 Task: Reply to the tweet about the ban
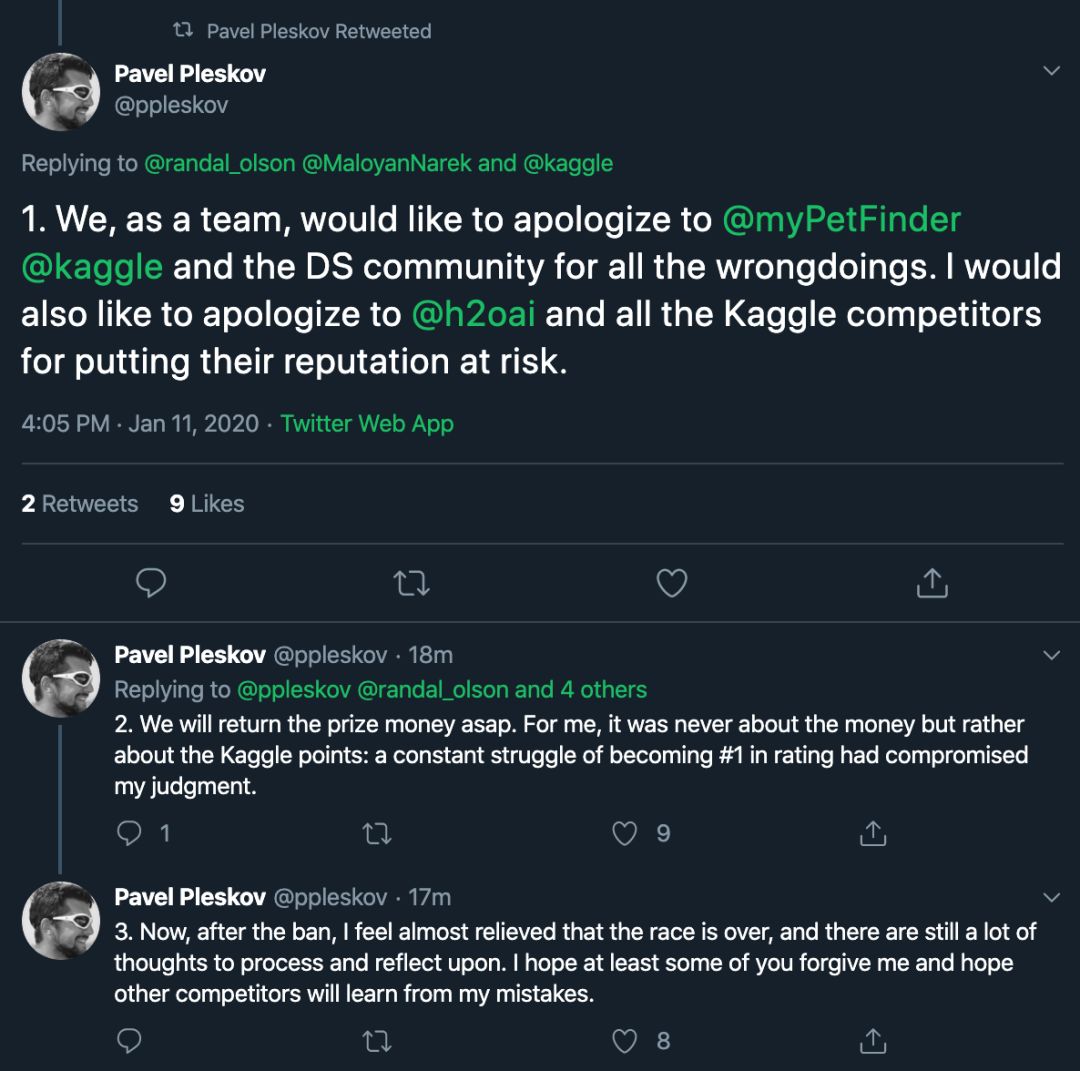point(130,1041)
